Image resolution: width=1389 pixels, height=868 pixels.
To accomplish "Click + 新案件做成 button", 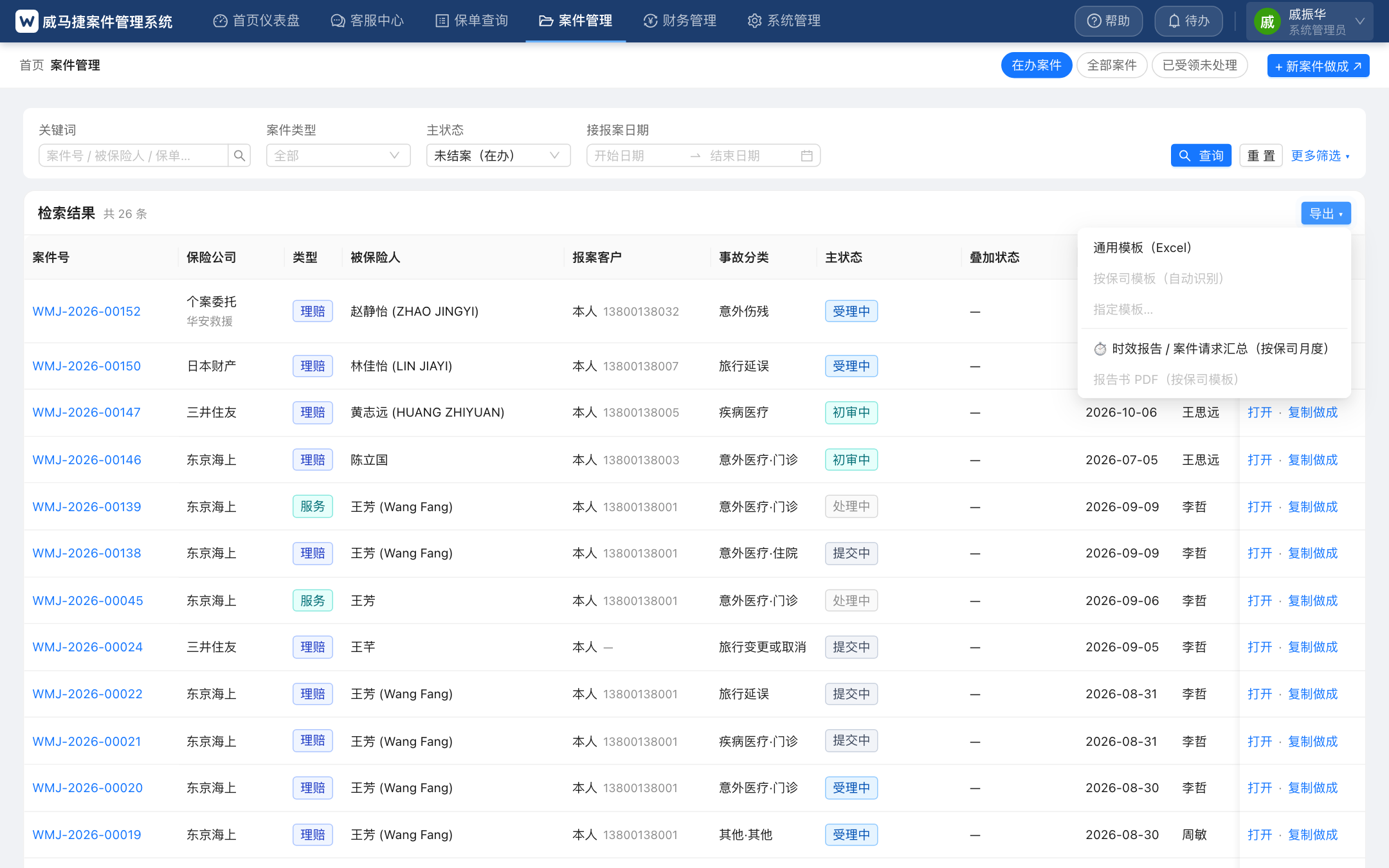I will tap(1318, 66).
